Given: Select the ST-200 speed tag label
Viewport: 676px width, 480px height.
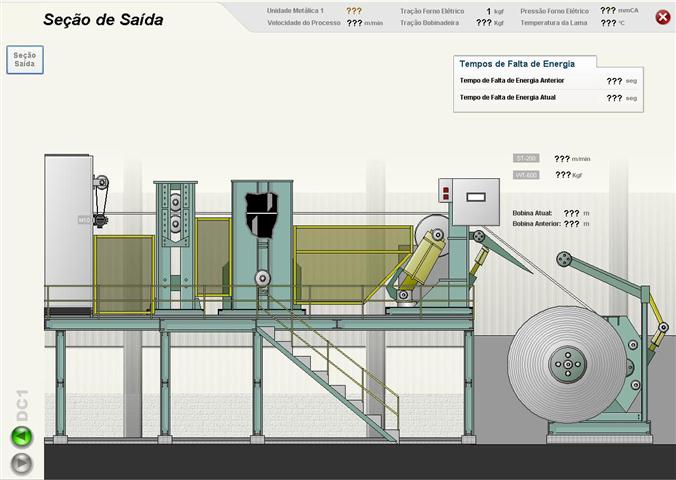Looking at the screenshot, I should pyautogui.click(x=526, y=158).
